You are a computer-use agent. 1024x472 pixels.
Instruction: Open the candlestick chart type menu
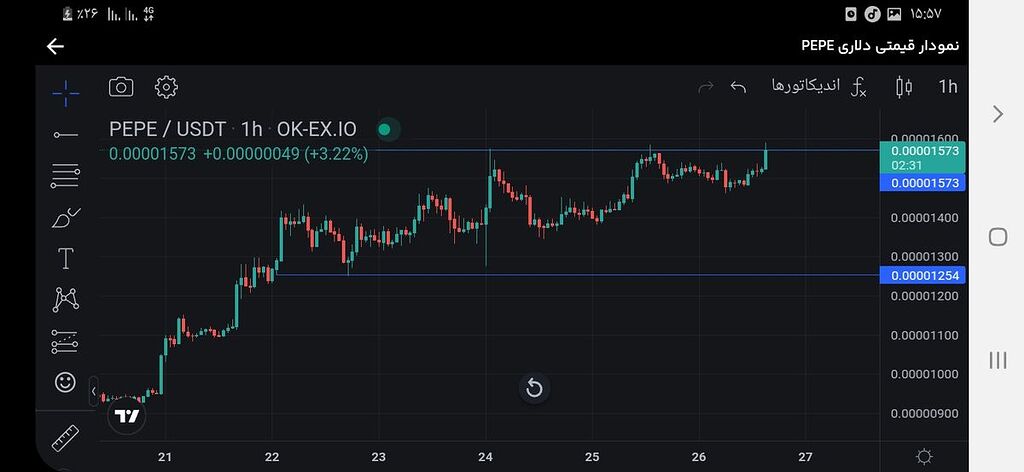coord(904,87)
